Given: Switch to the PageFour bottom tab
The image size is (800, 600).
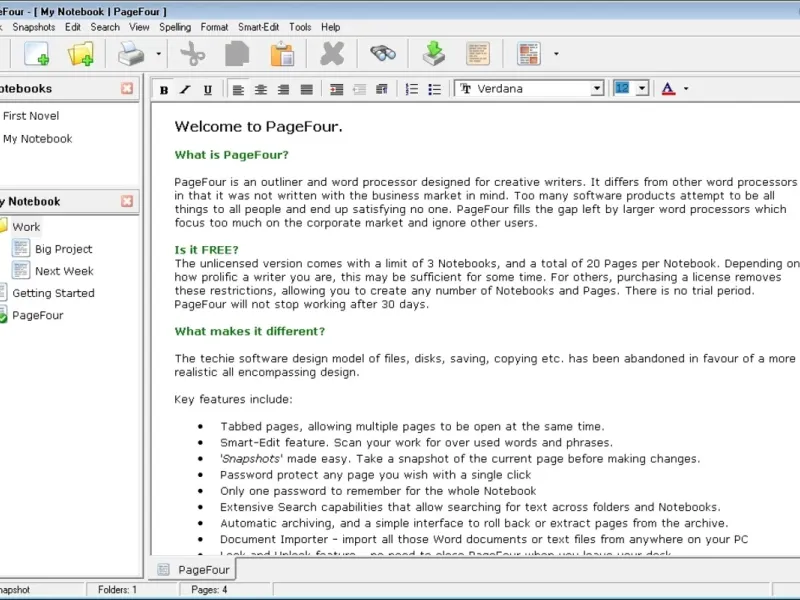Looking at the screenshot, I should (193, 569).
